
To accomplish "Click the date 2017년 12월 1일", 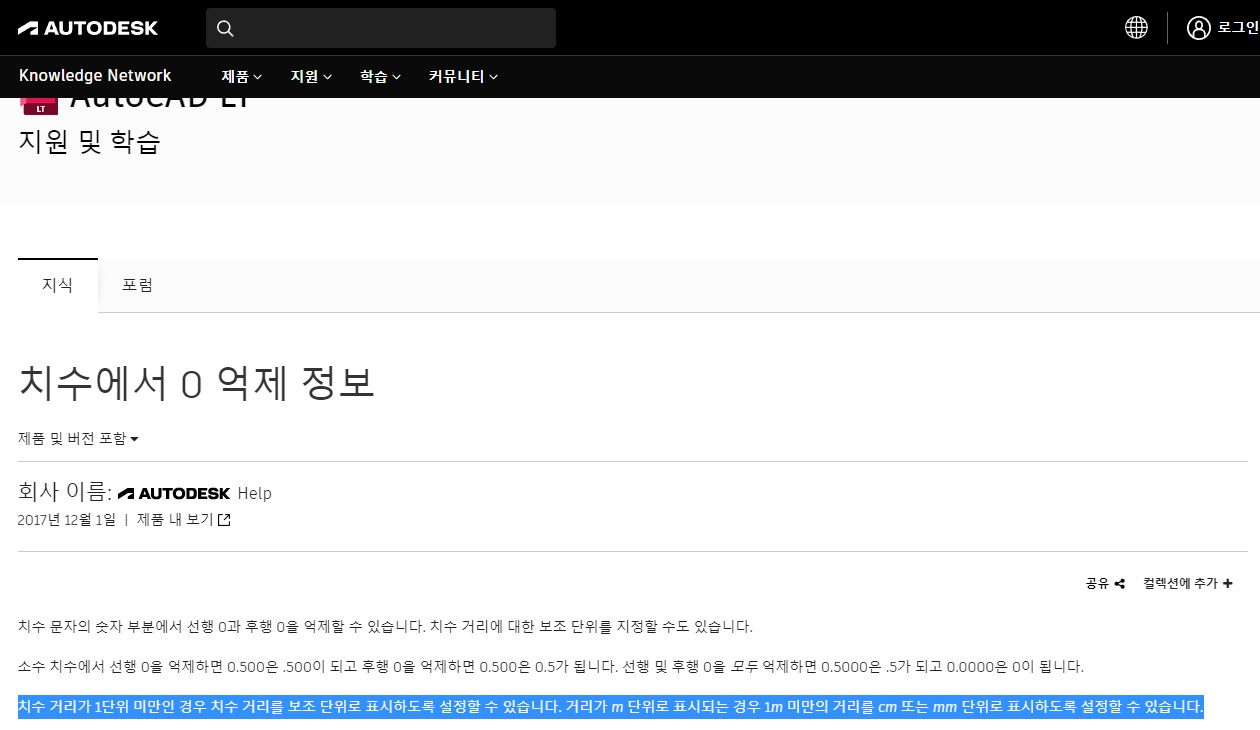I will pos(67,520).
